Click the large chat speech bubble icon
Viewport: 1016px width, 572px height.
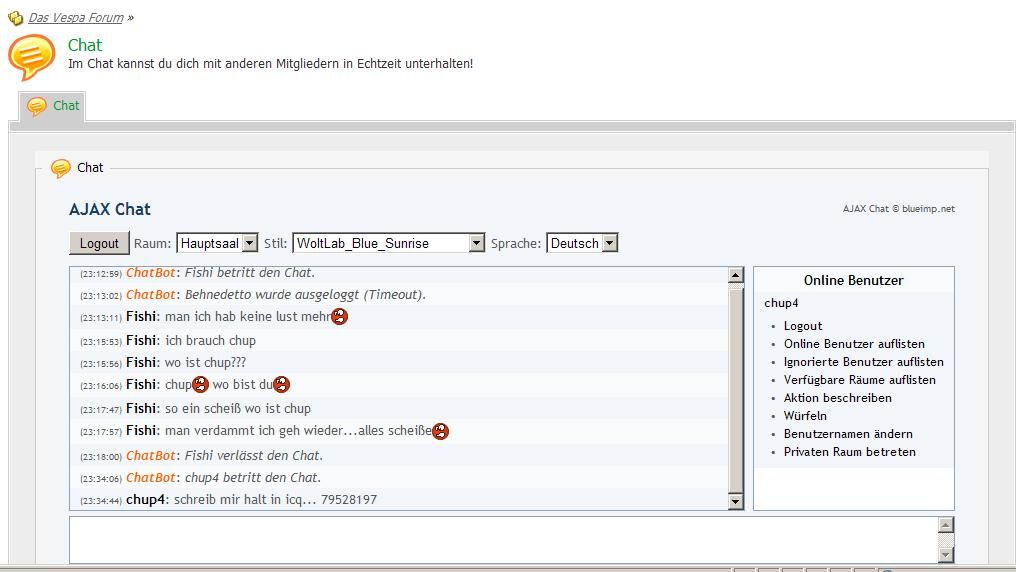coord(31,57)
